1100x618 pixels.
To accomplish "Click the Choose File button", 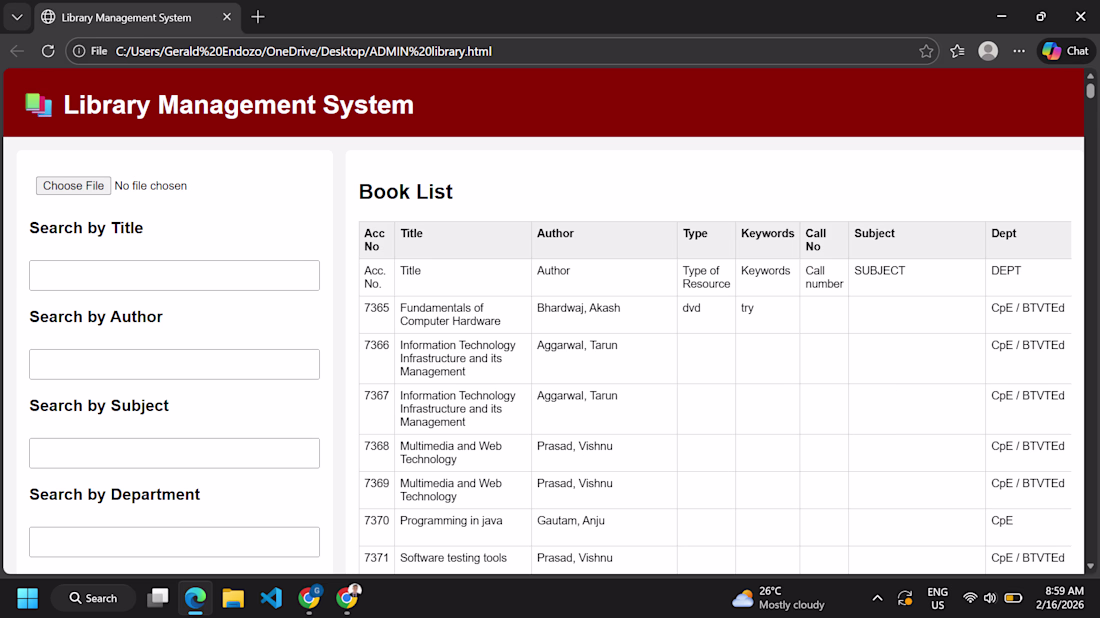I will pos(73,186).
